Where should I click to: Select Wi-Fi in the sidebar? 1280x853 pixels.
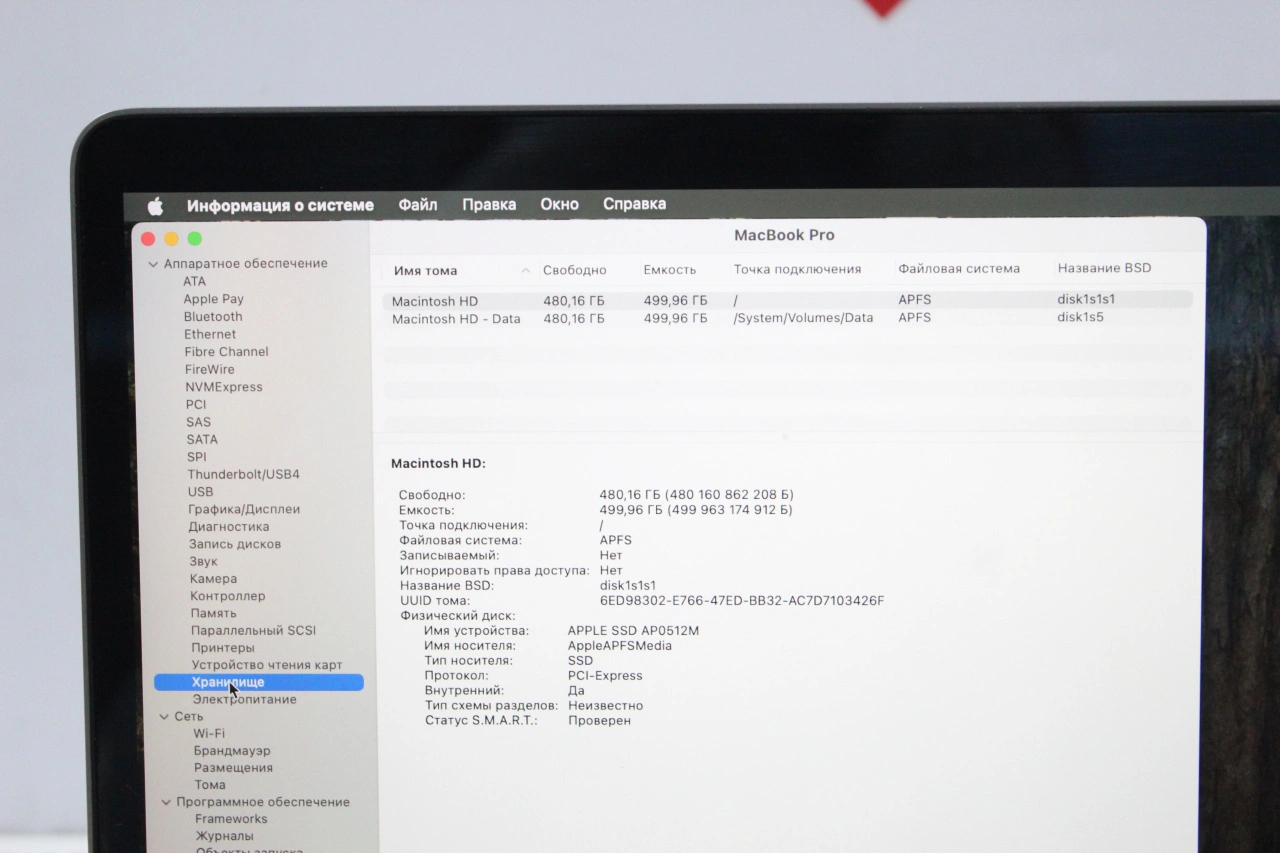(209, 734)
